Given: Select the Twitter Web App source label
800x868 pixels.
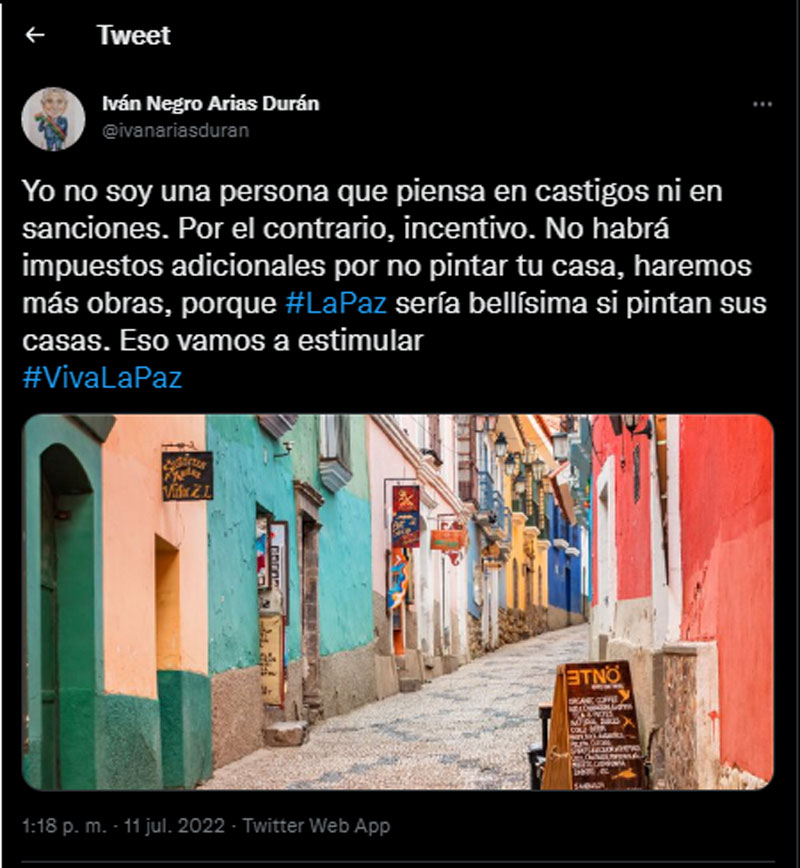Looking at the screenshot, I should [316, 825].
